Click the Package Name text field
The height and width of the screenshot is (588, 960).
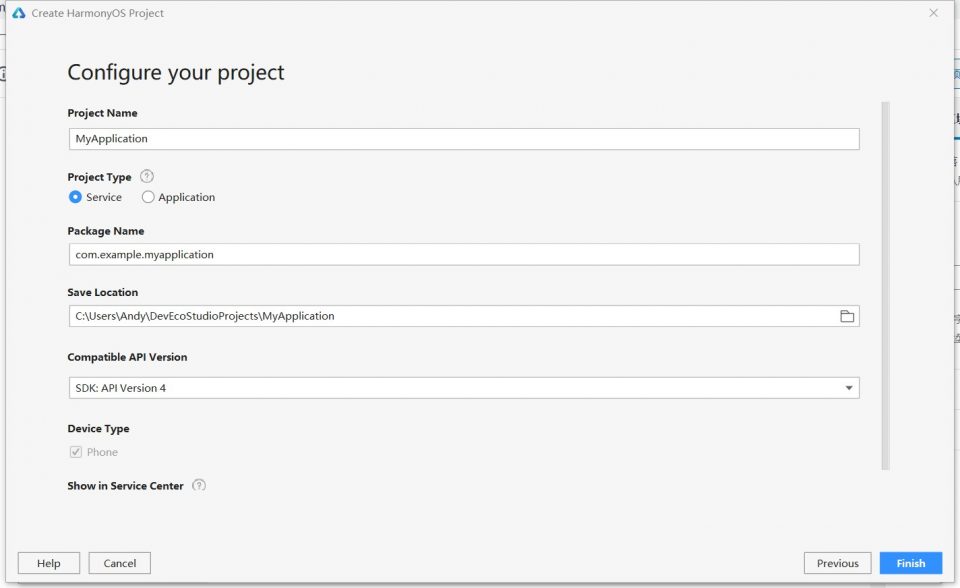click(464, 255)
